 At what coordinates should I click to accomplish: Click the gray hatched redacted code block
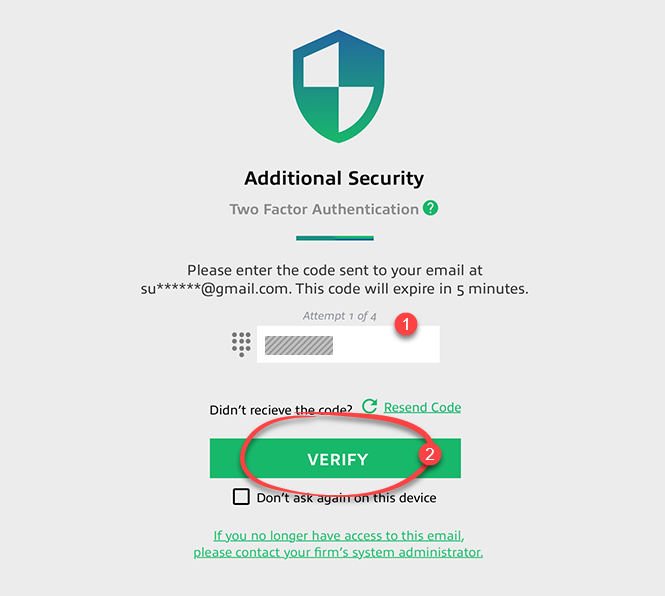pos(298,345)
